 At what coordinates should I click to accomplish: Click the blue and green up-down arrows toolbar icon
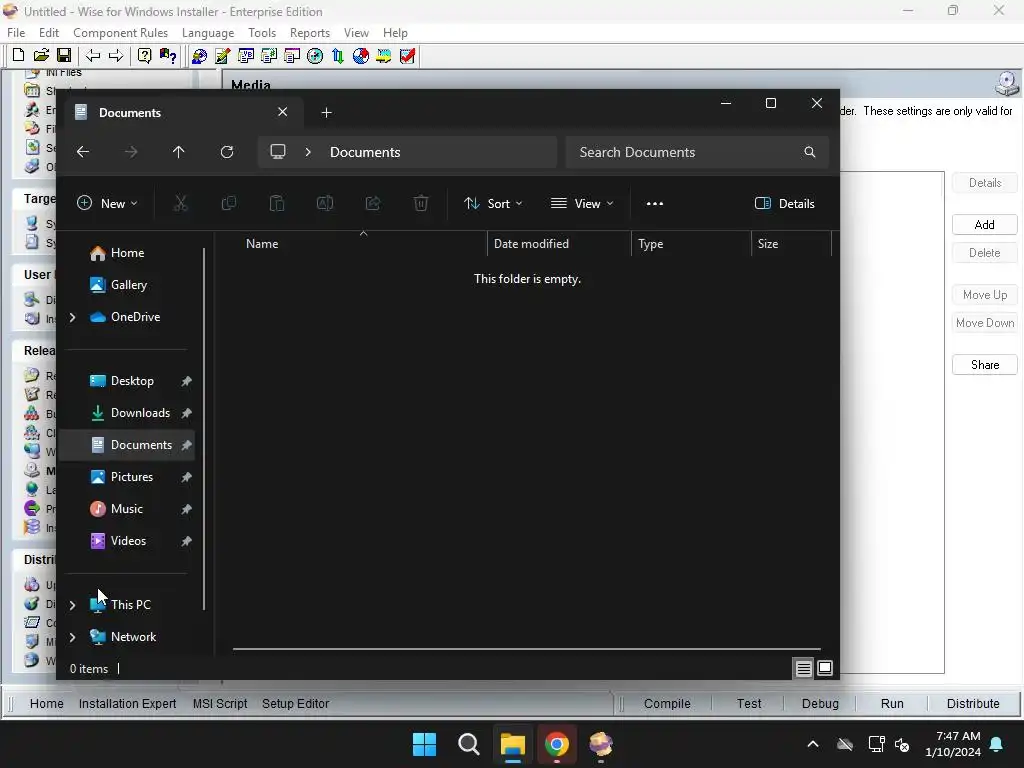338,56
